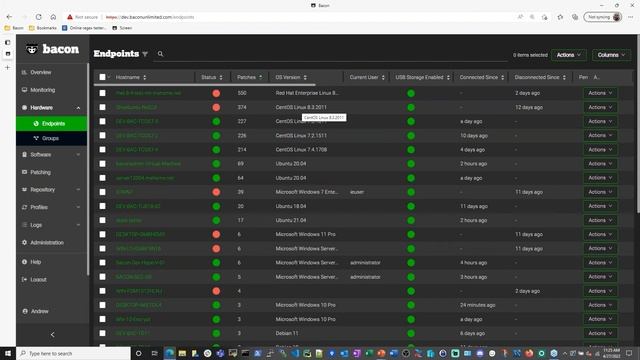Viewport: 640px width, 360px height.
Task: Check the CentOS Linux 7.4.1708 row checkbox
Action: click(102, 150)
